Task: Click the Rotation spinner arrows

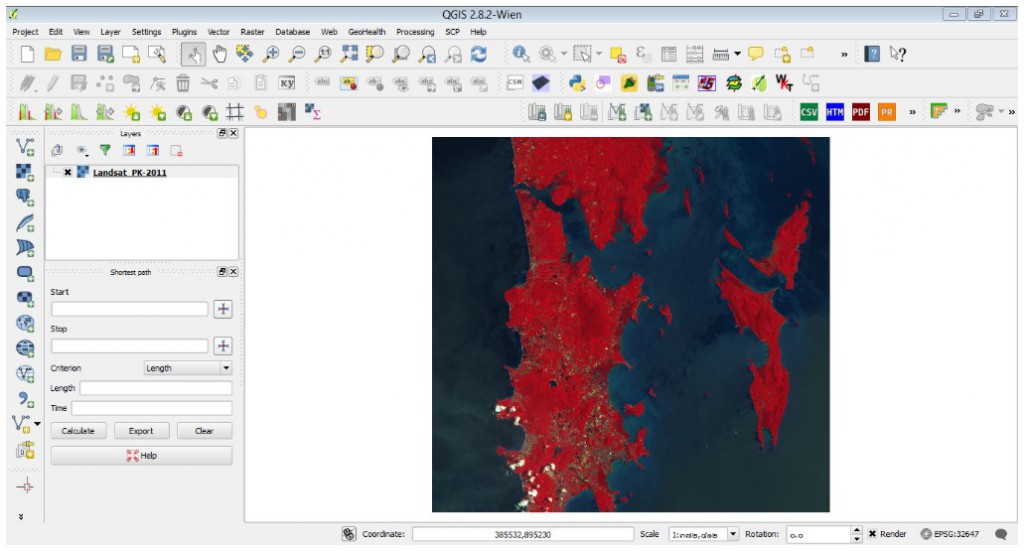Action: (856, 534)
